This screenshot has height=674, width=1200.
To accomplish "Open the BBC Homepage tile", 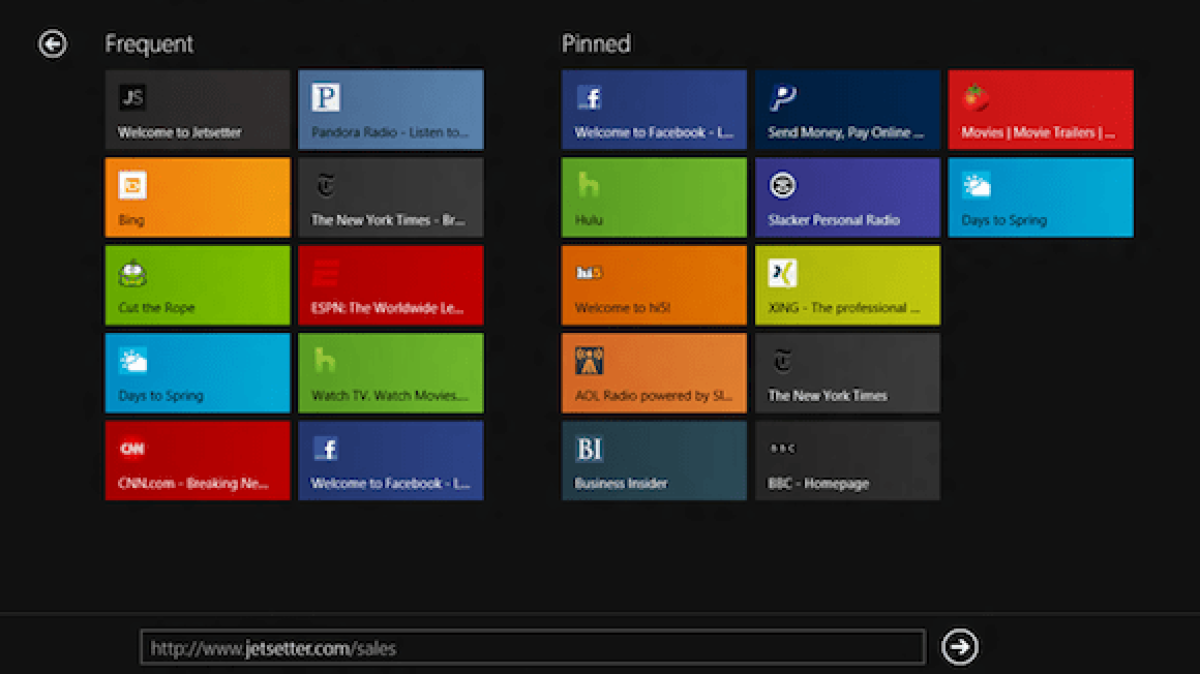I will tap(847, 461).
